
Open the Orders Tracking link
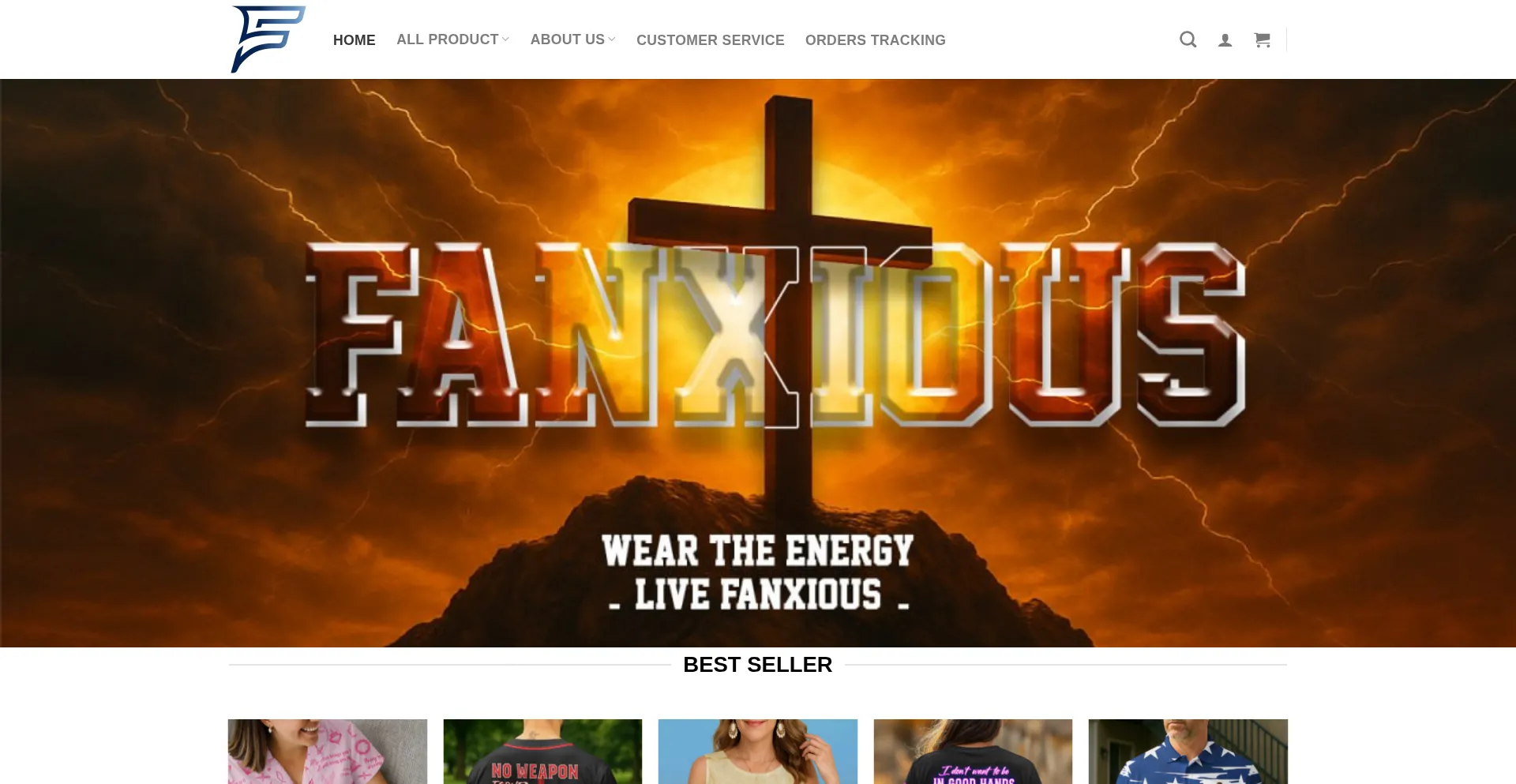tap(875, 40)
